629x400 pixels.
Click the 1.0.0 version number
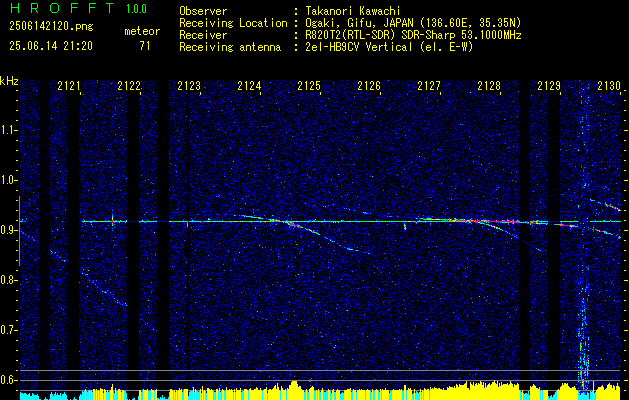136,9
